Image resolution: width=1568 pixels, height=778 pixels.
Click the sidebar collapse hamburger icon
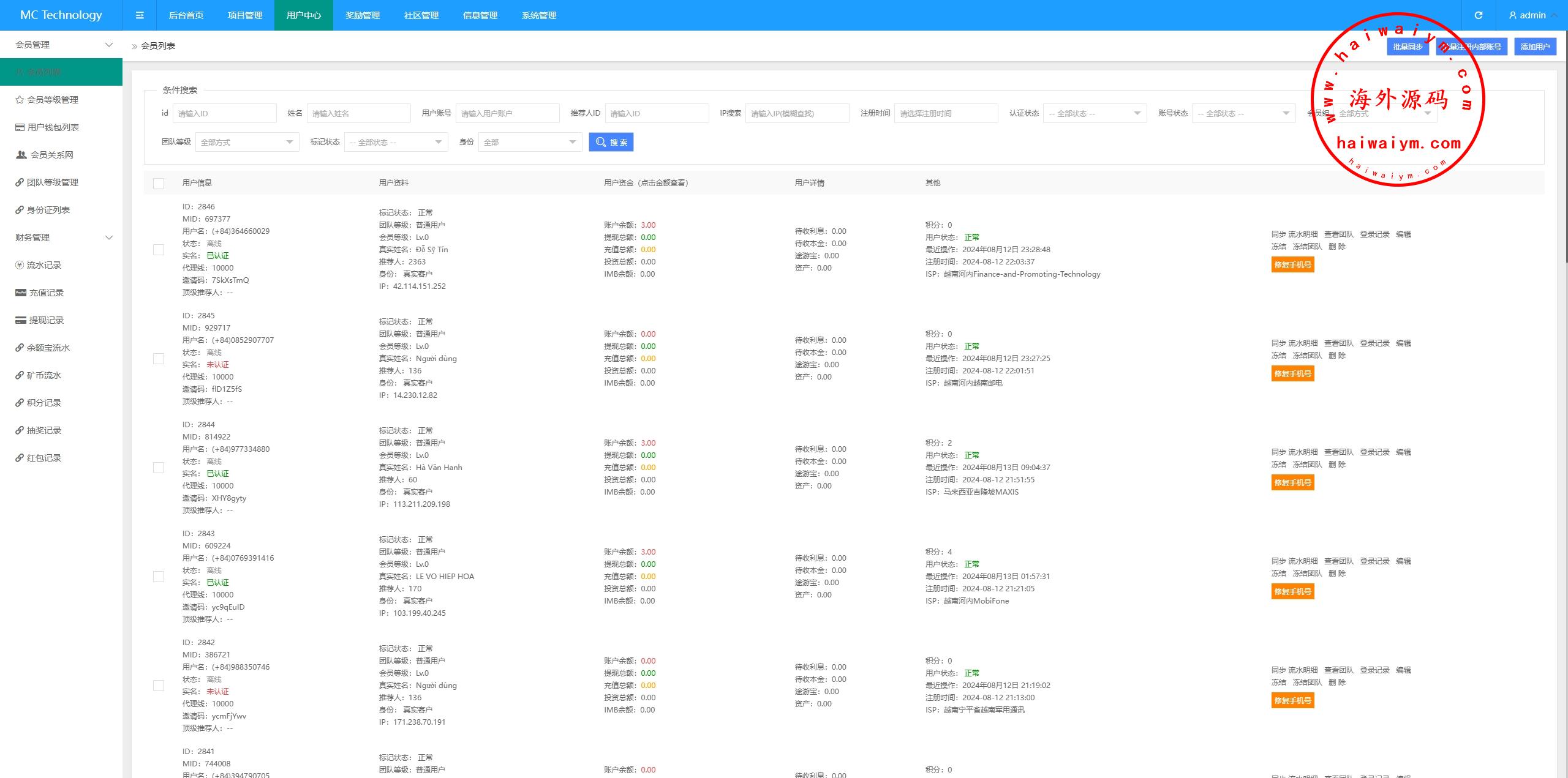[140, 15]
